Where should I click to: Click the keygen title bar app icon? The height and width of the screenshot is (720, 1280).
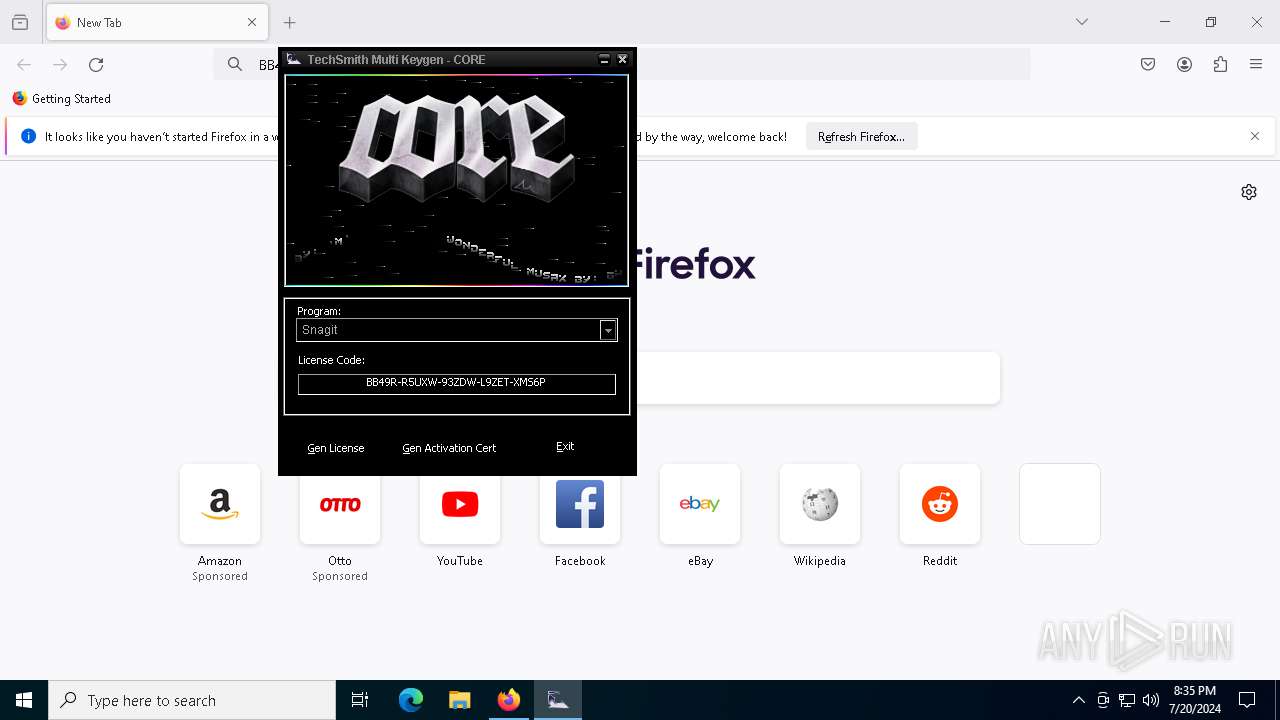tap(293, 60)
